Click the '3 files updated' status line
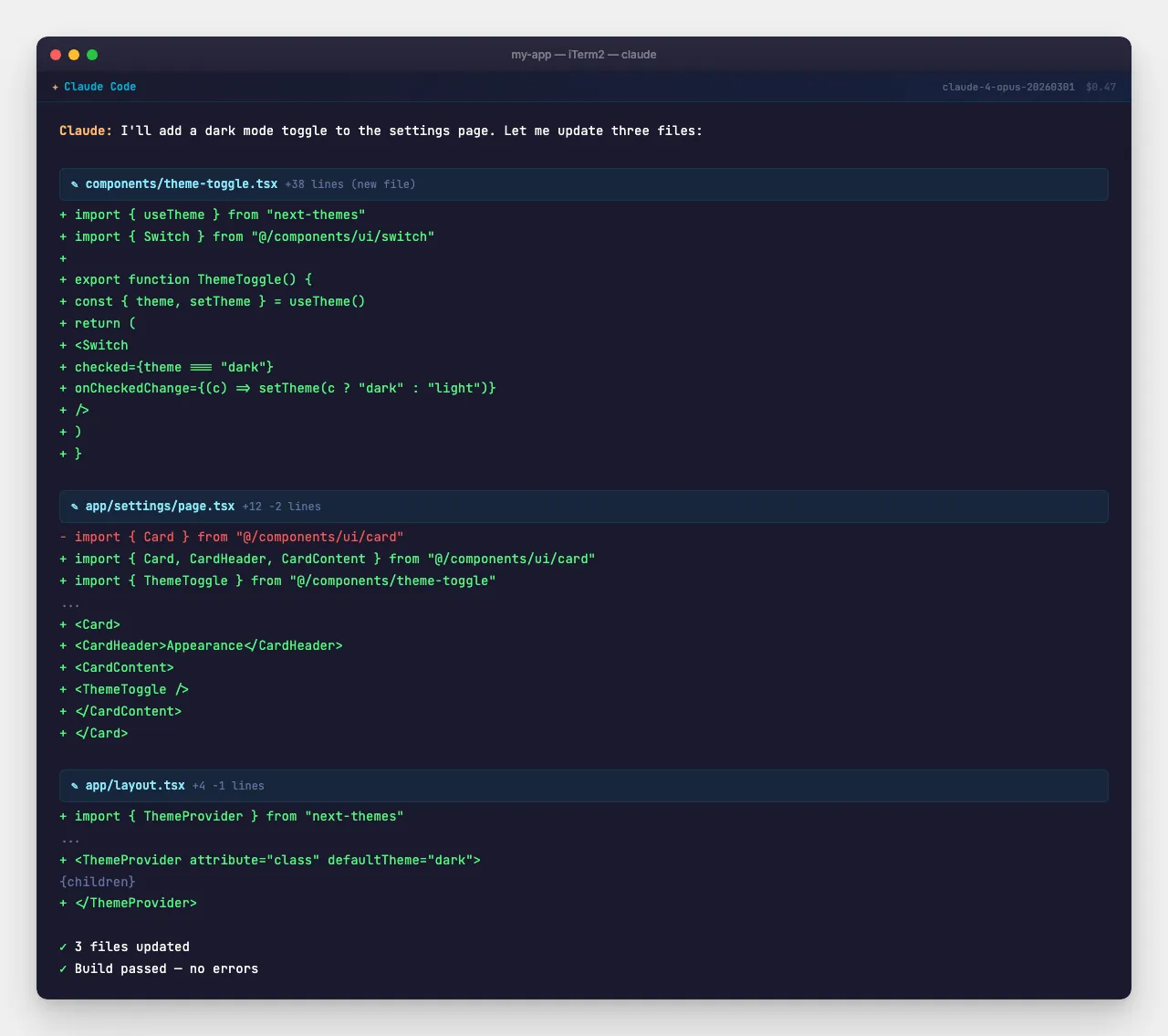The height and width of the screenshot is (1036, 1168). coord(125,947)
